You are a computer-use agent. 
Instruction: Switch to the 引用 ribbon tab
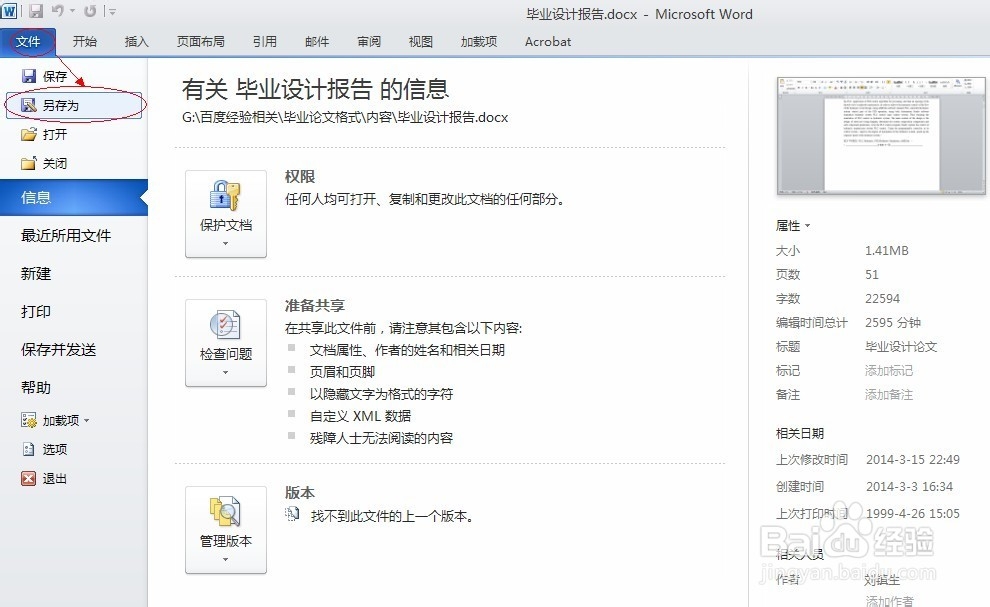click(265, 42)
